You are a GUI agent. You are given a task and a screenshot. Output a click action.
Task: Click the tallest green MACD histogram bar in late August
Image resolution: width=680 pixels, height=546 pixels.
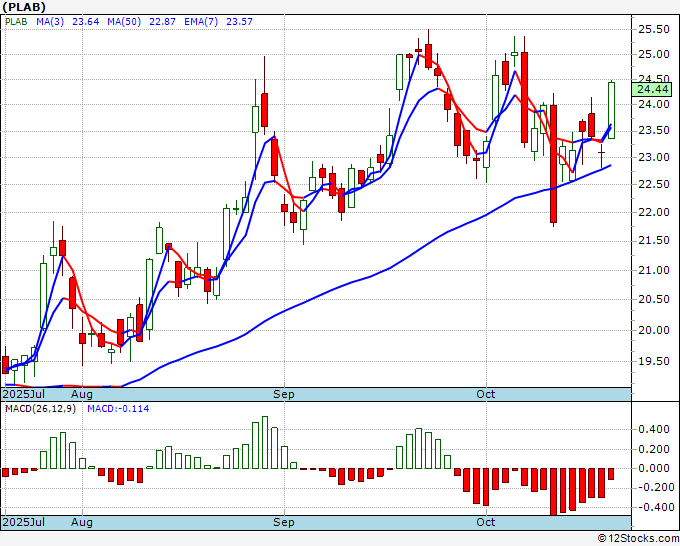pyautogui.click(x=265, y=442)
